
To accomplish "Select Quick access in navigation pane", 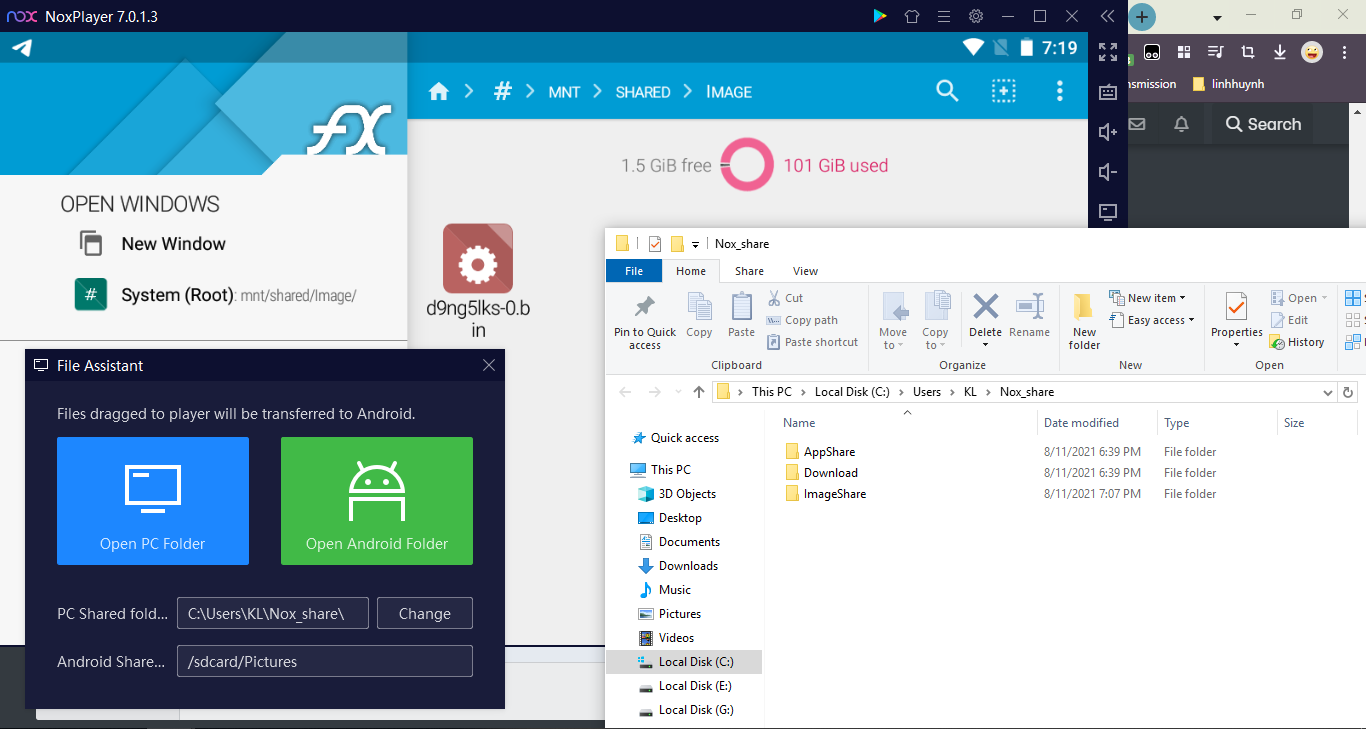I will click(x=674, y=438).
